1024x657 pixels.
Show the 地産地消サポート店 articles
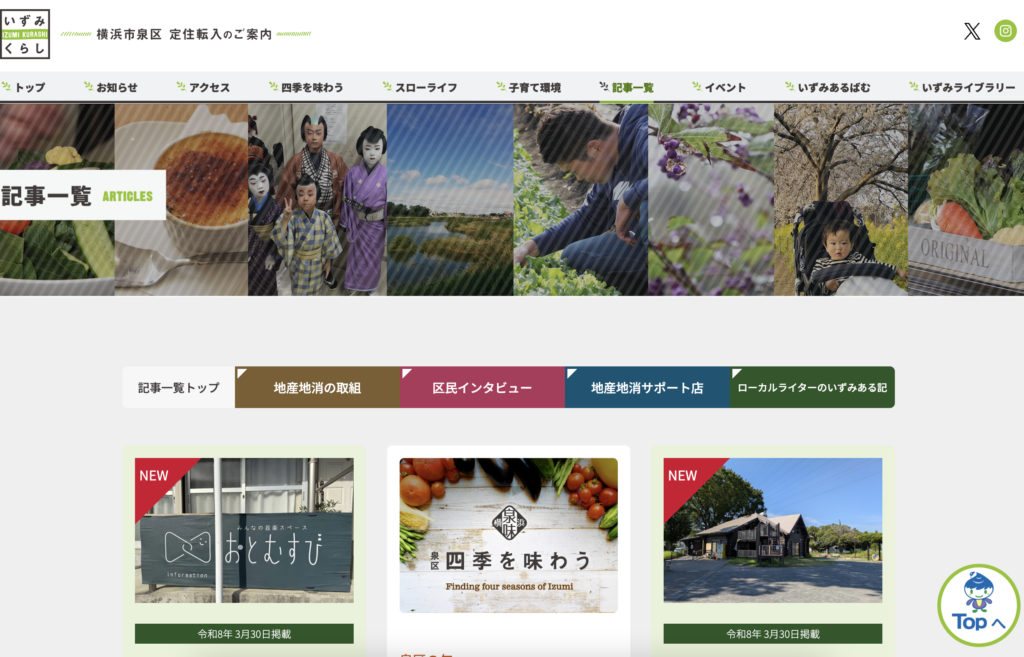point(647,387)
